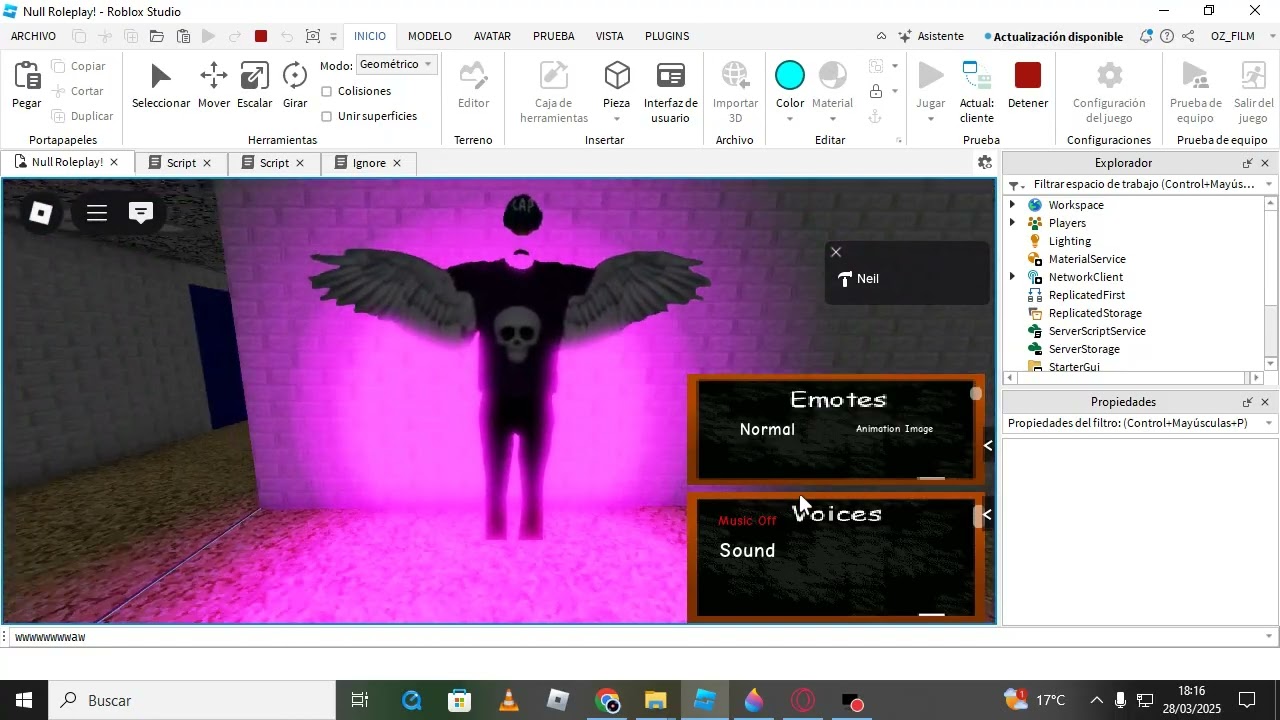
Task: Open the Explorer filter dropdown arrow
Action: coord(1269,184)
